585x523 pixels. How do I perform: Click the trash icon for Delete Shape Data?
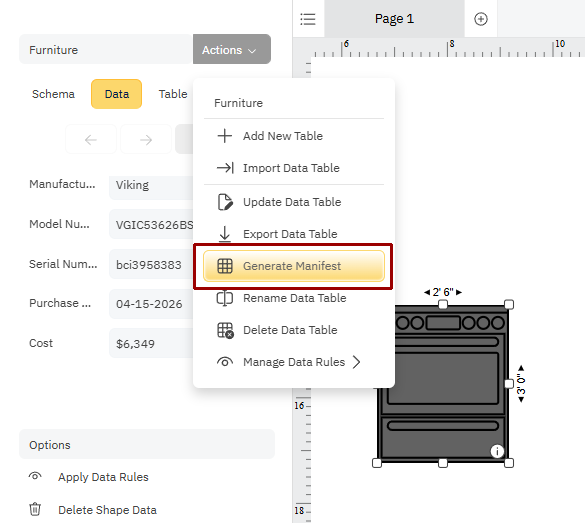tap(35, 509)
